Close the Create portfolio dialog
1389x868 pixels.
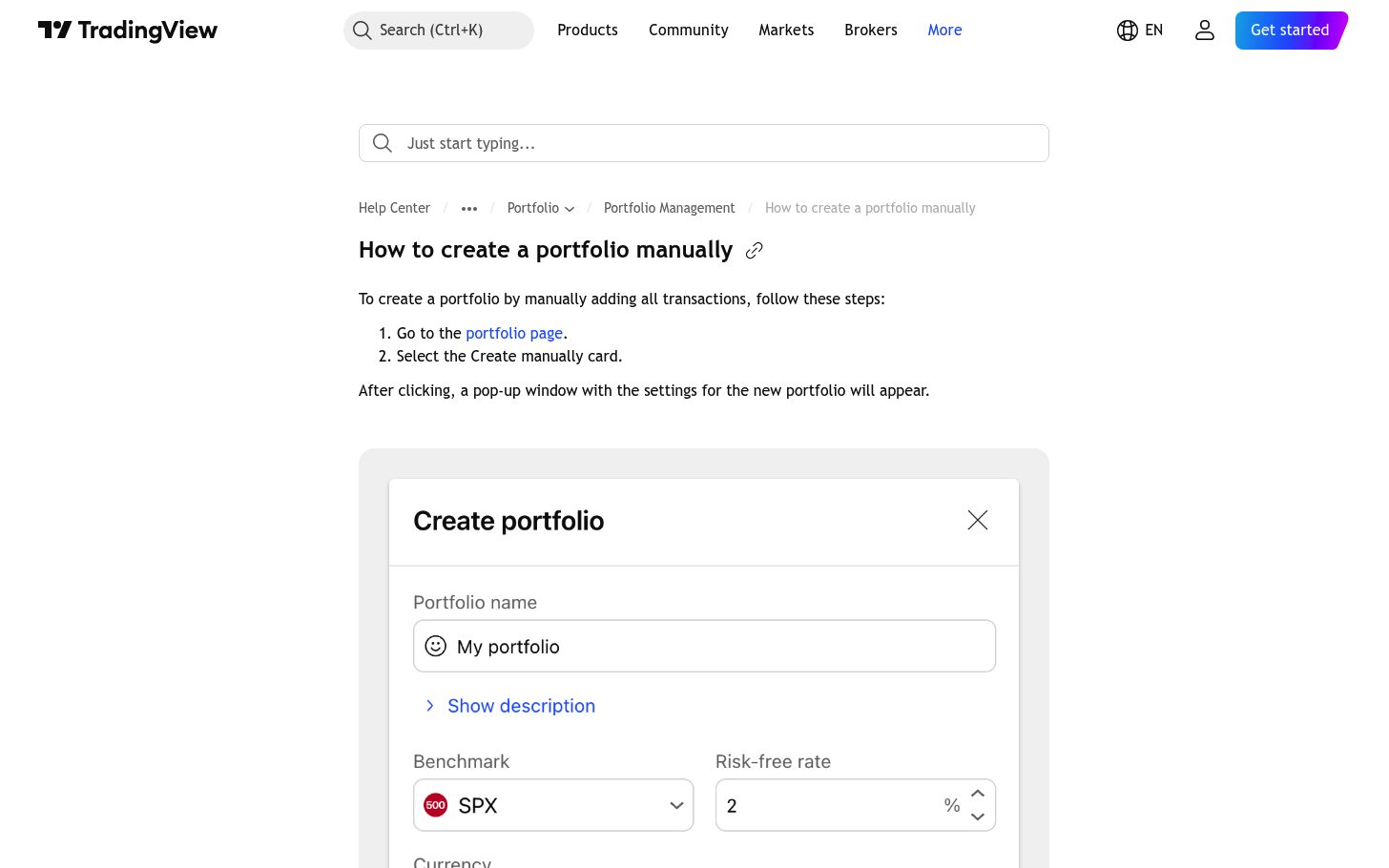[978, 520]
